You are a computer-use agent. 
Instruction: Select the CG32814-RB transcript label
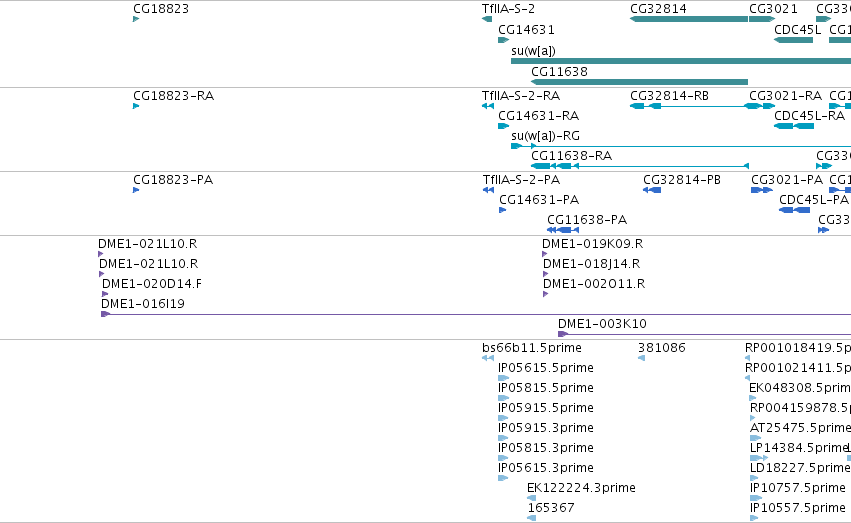coord(669,96)
